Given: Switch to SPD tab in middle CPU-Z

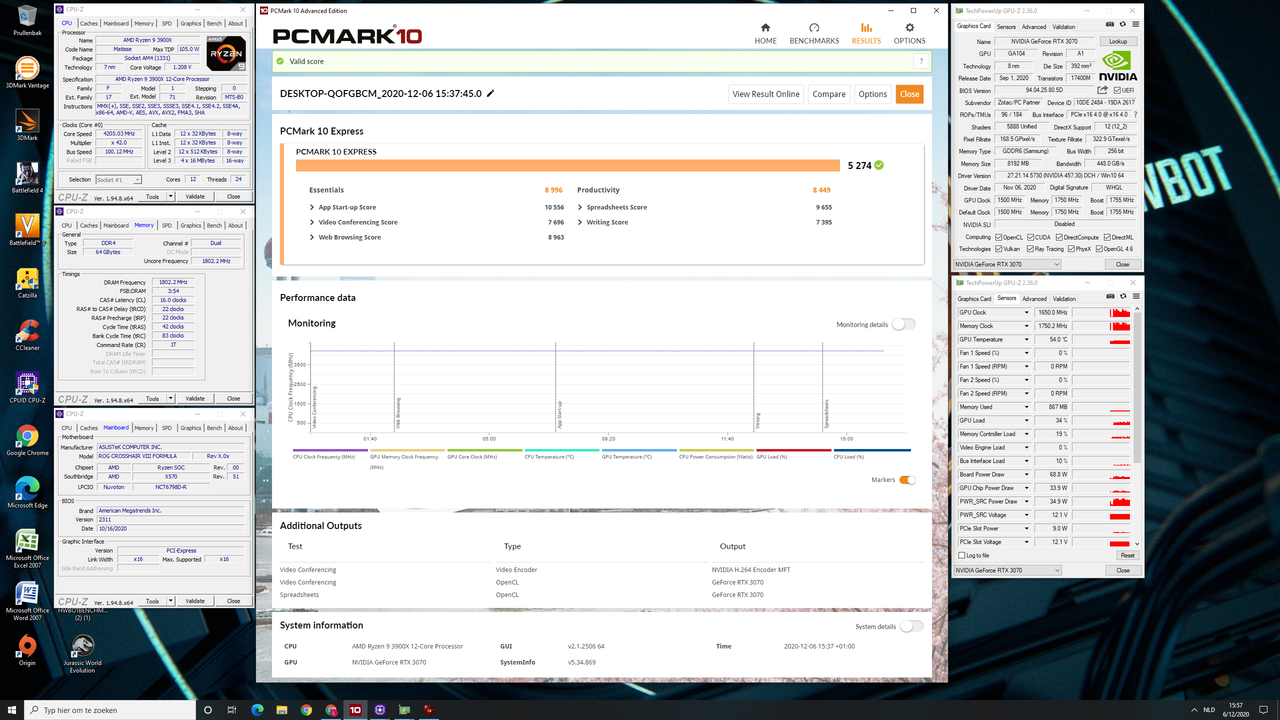Looking at the screenshot, I should (167, 225).
